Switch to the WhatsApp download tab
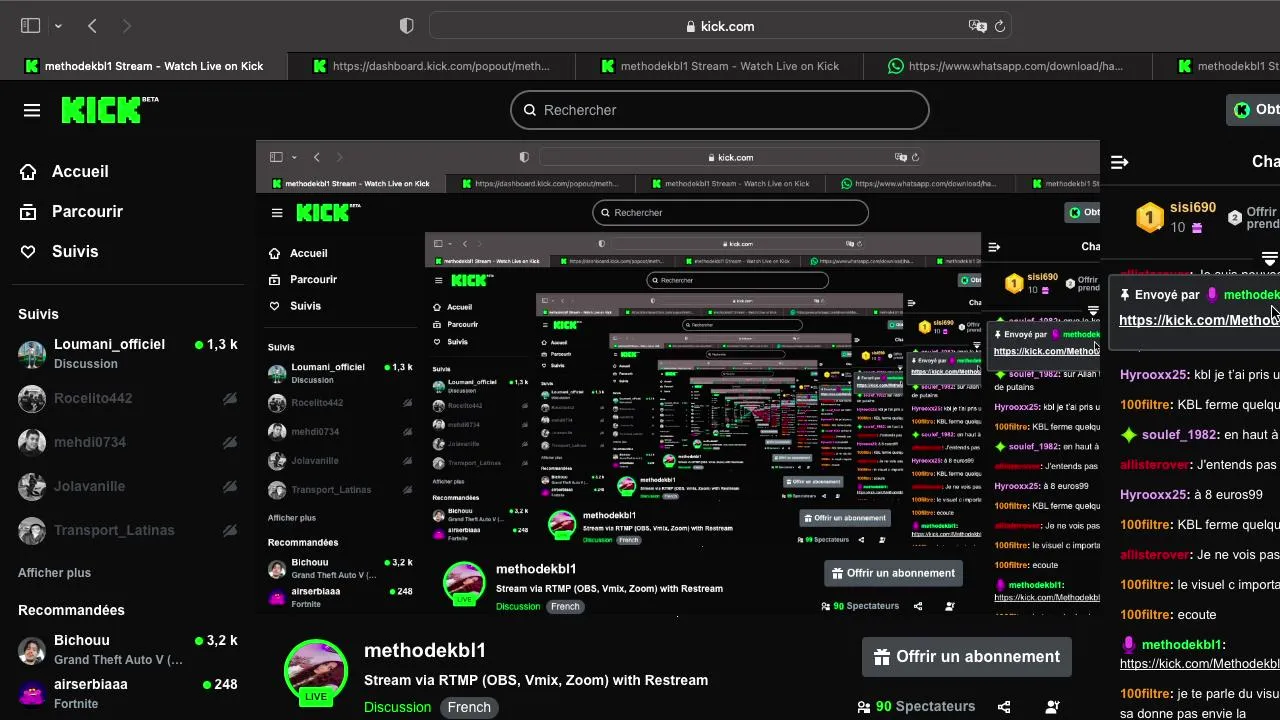The image size is (1280, 720). [1006, 66]
